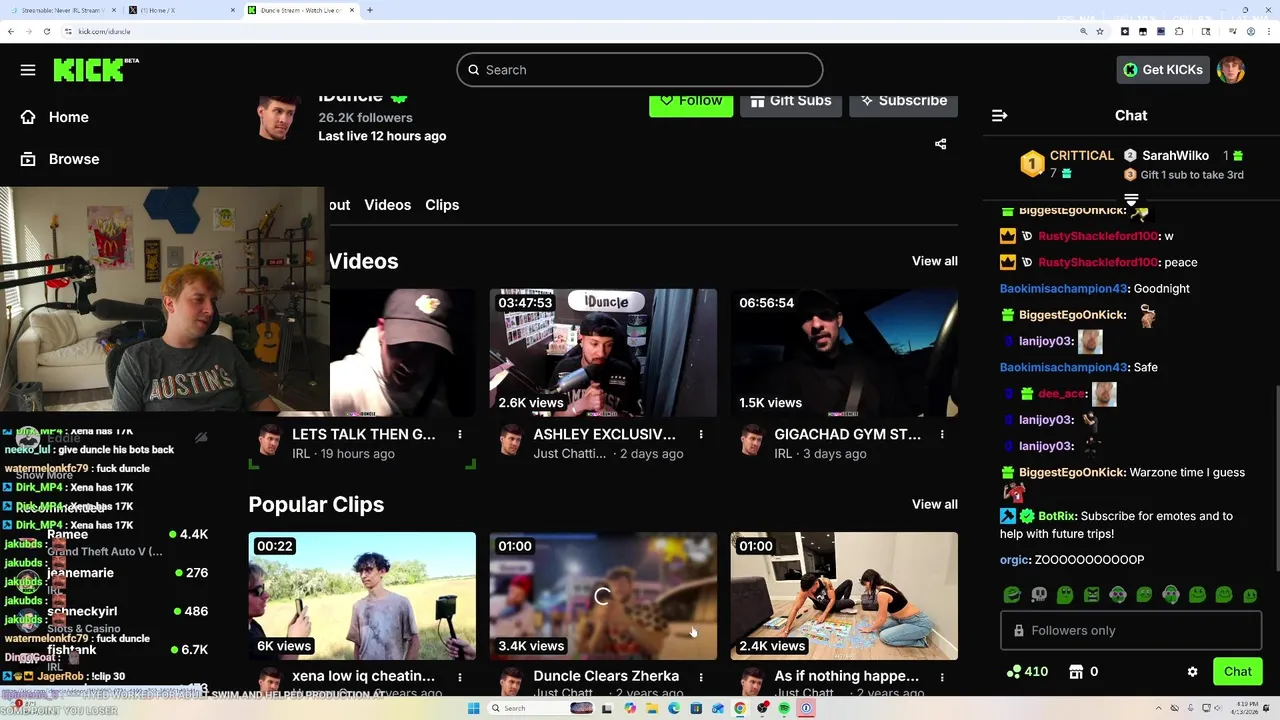Switch to the Videos tab
This screenshot has width=1280, height=720.
click(x=387, y=205)
